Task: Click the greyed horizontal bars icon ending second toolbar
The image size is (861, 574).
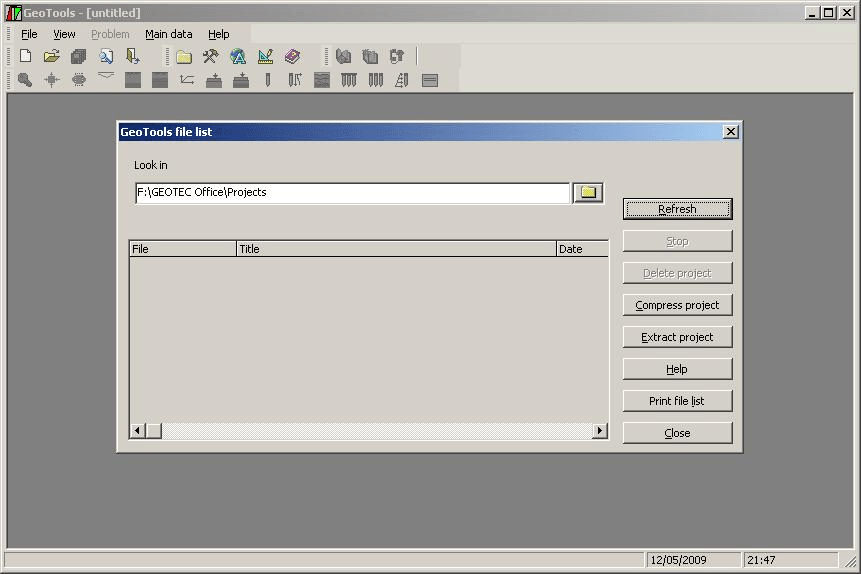Action: 429,80
